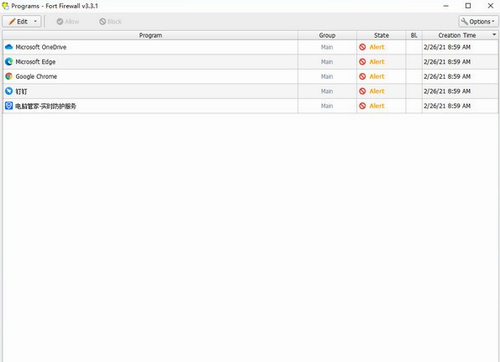
Task: Click the Allow toolbar button
Action: point(68,22)
